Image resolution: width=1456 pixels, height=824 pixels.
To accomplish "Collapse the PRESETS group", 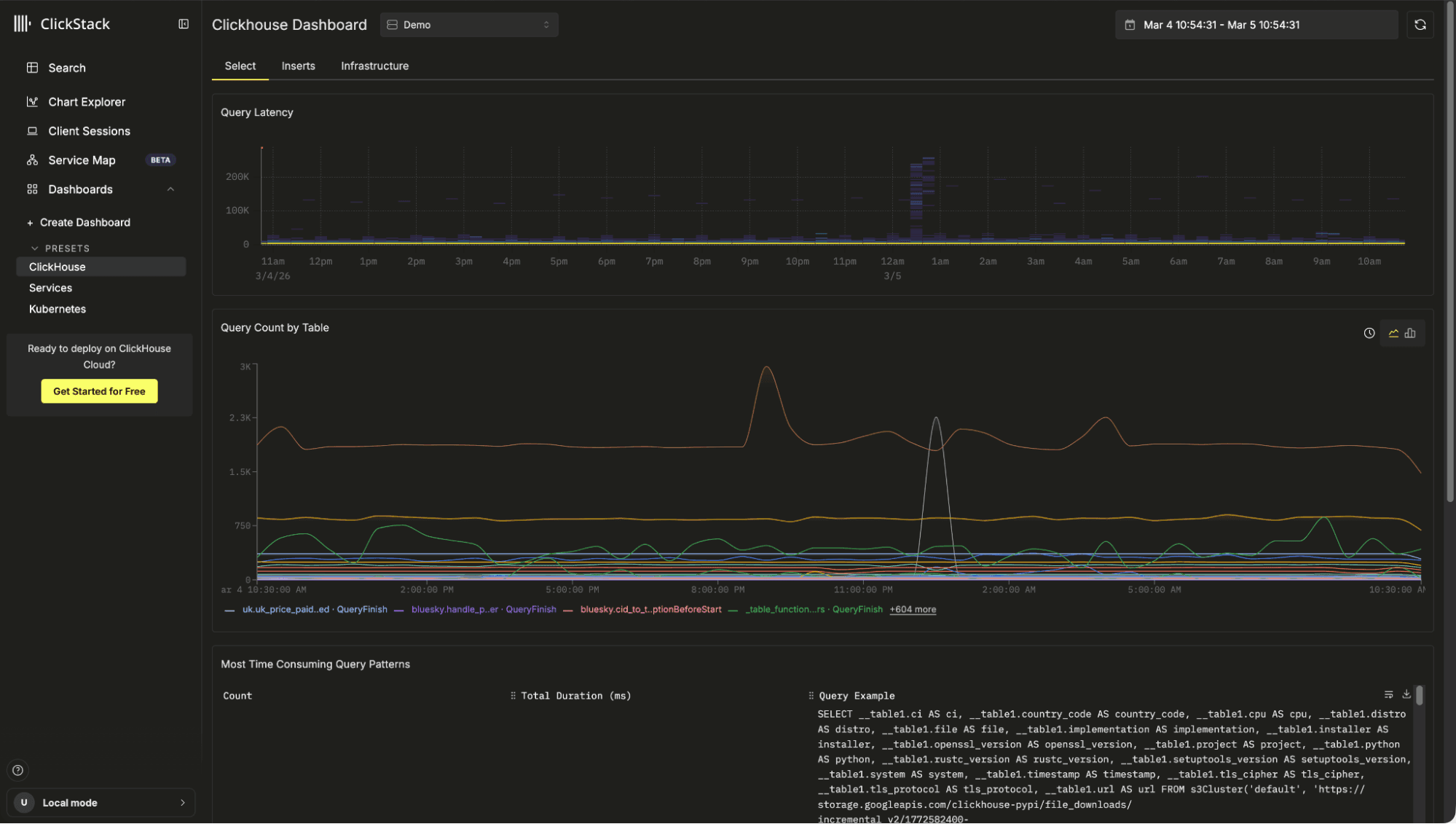I will 35,248.
